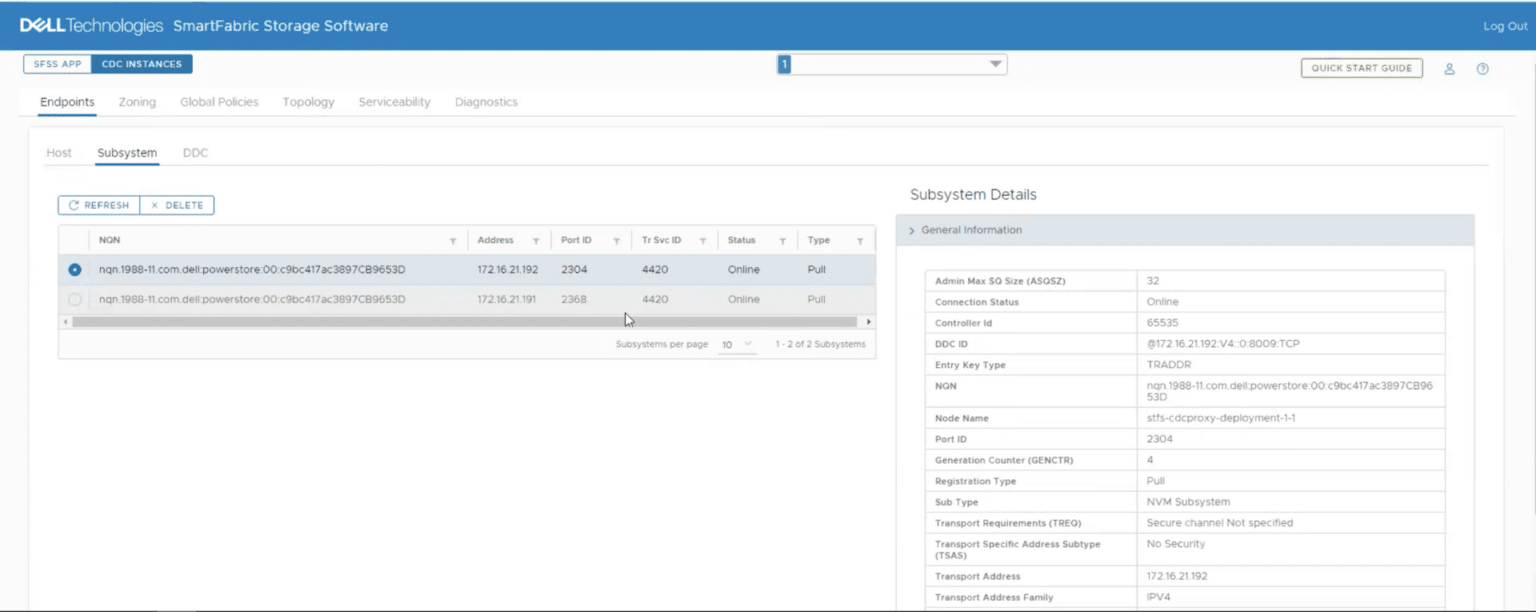Open the Global Policies tab
This screenshot has height=612, width=1536.
click(x=219, y=102)
